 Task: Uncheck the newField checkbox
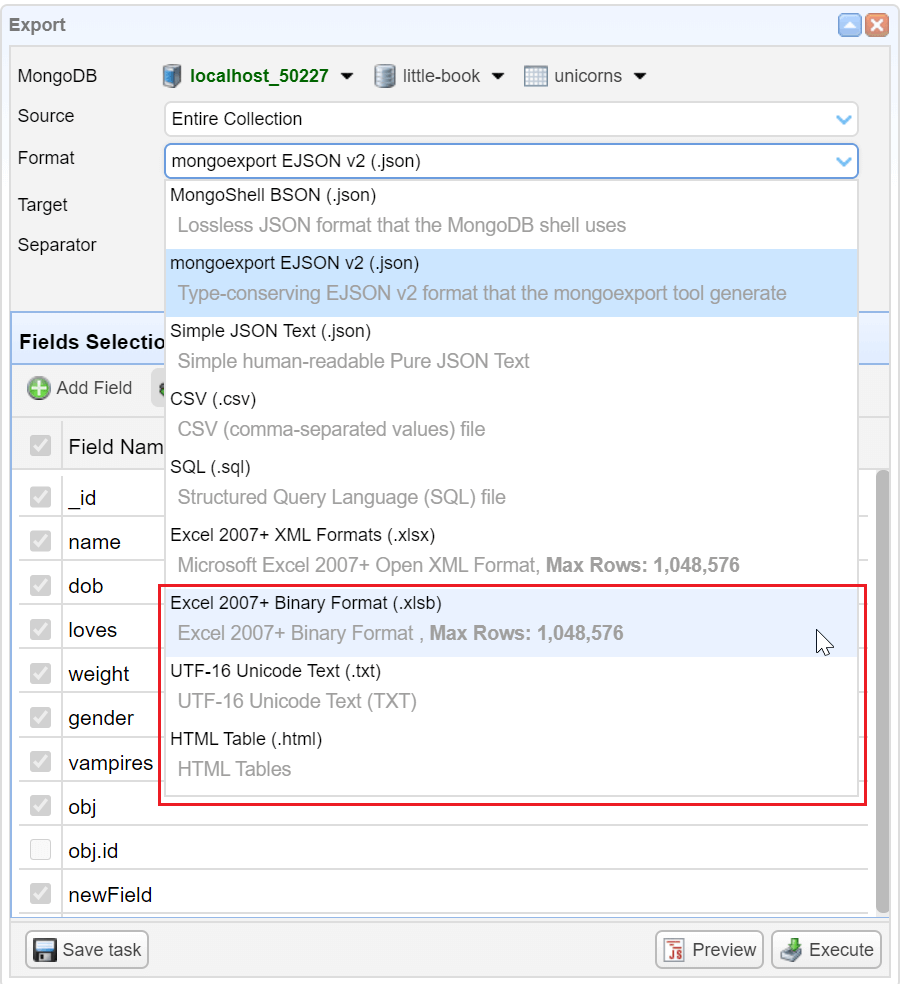coord(40,894)
